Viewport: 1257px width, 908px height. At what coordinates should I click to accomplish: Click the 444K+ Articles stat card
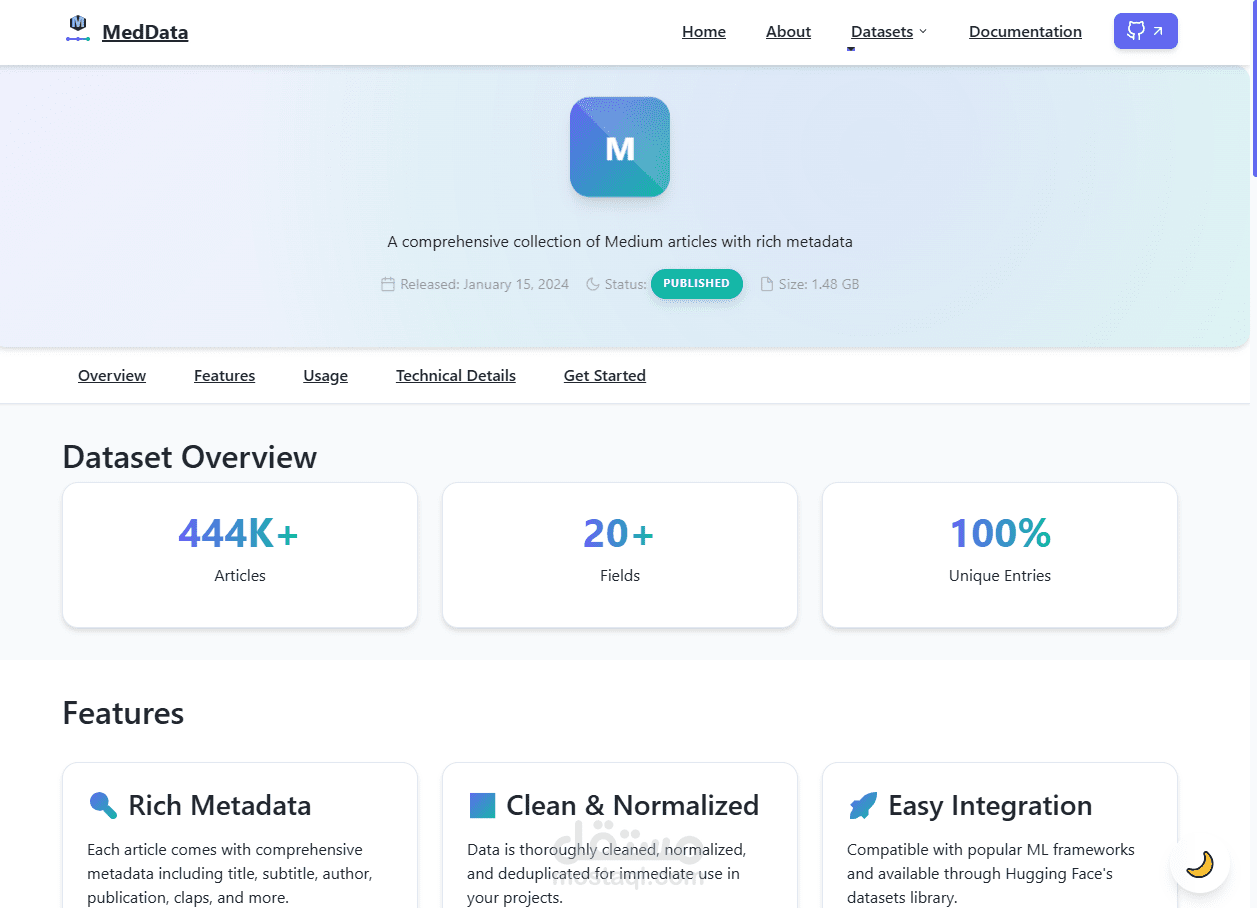pyautogui.click(x=240, y=555)
